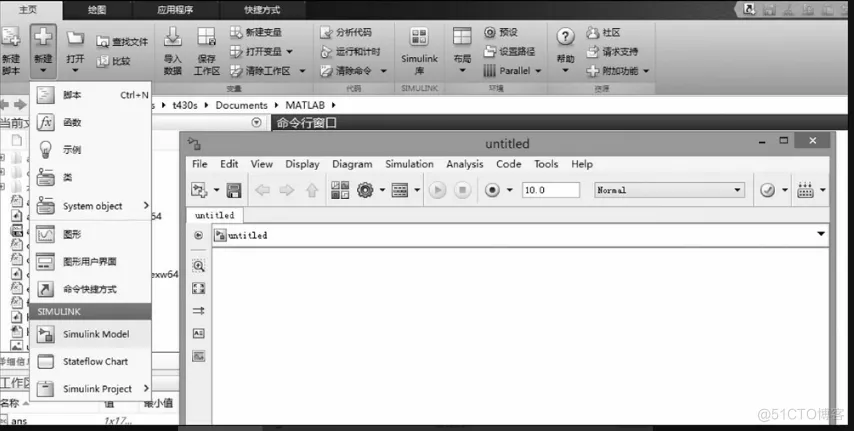Expand the untitled path breadcrumb dropdown arrow
Screen dimensions: 854x431
click(x=821, y=234)
